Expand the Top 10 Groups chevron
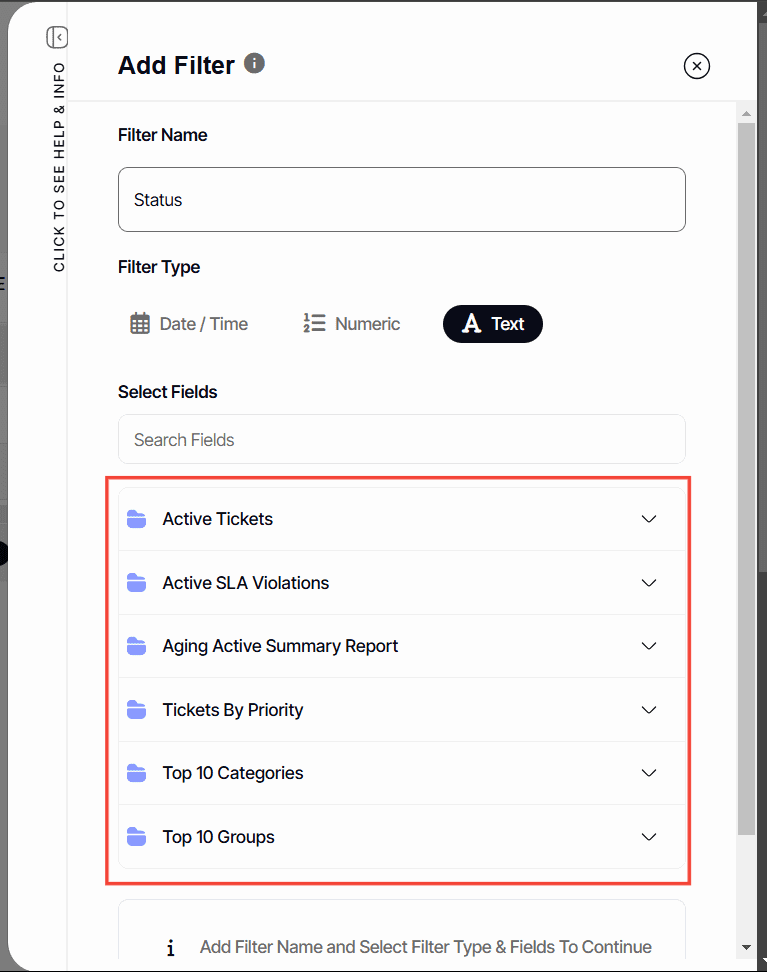767x972 pixels. click(649, 837)
